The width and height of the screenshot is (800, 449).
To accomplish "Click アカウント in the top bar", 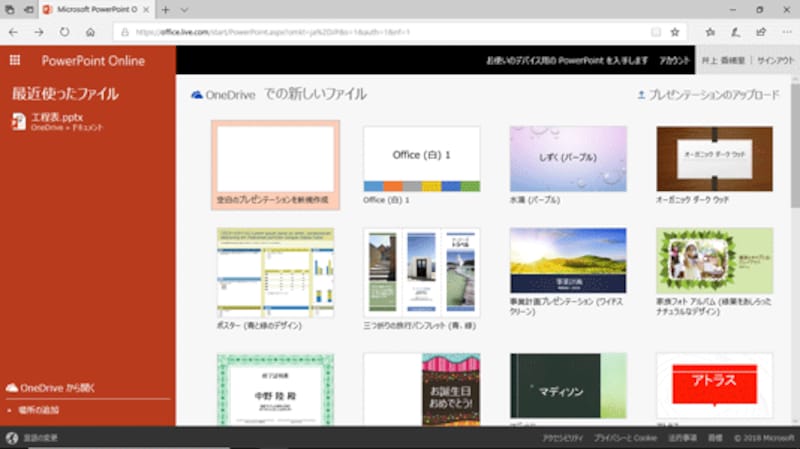I will [674, 60].
